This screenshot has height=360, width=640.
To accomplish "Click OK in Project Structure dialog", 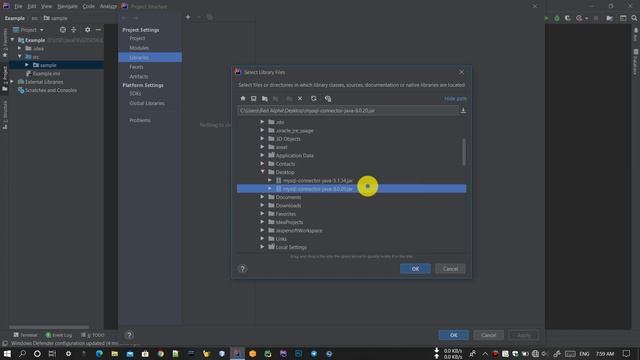I will [x=453, y=335].
